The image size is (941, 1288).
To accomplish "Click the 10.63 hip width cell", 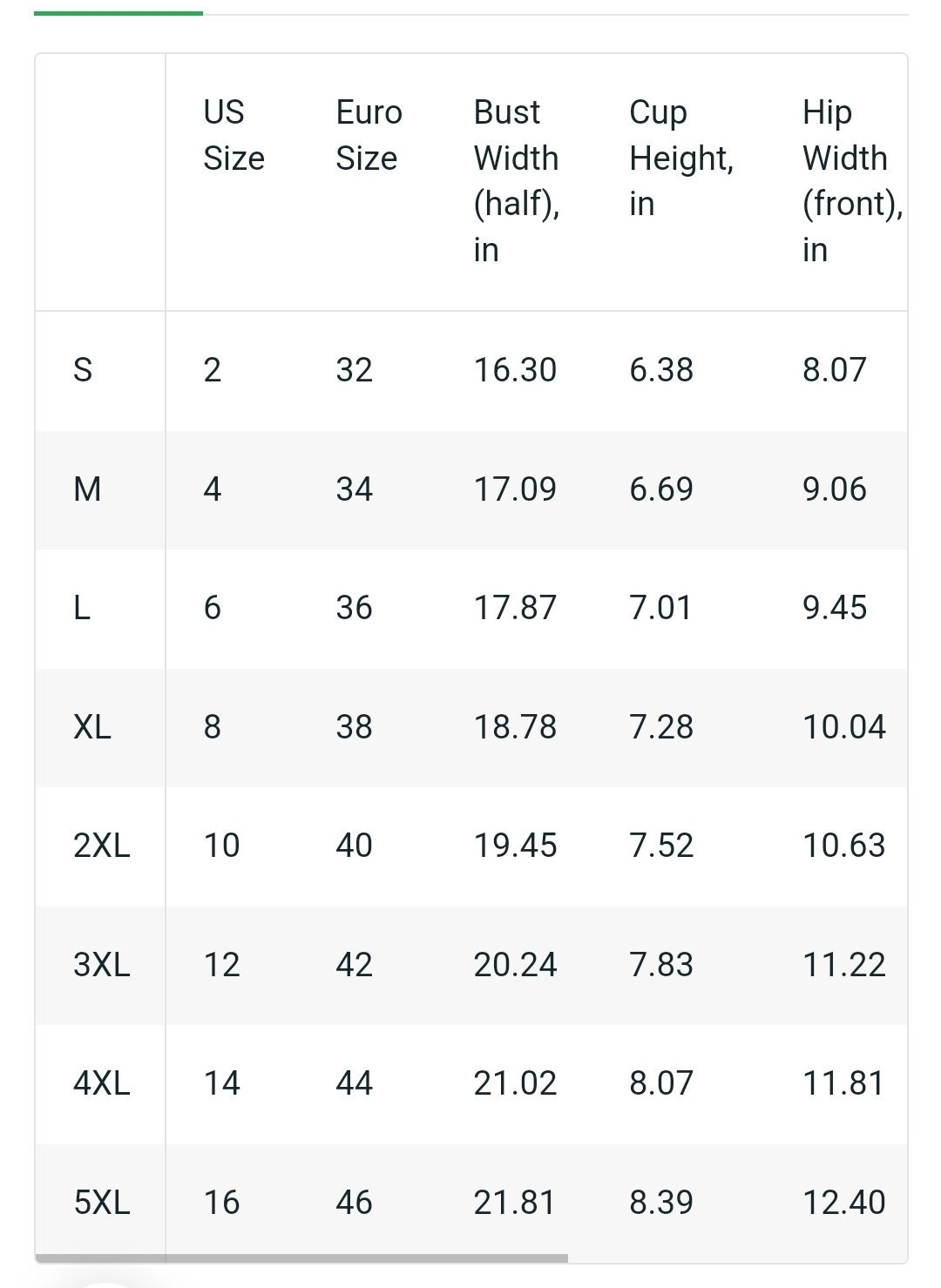I will coord(843,846).
